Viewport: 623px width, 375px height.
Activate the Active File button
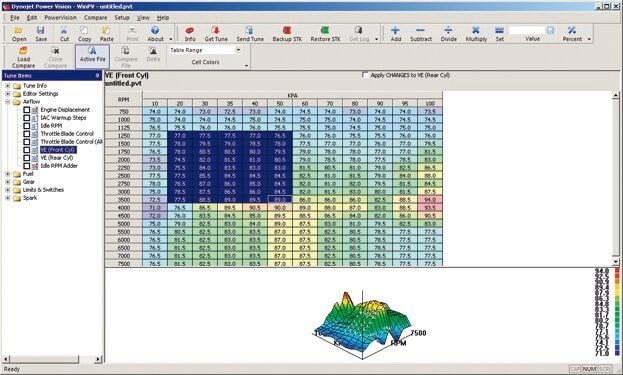coord(93,56)
